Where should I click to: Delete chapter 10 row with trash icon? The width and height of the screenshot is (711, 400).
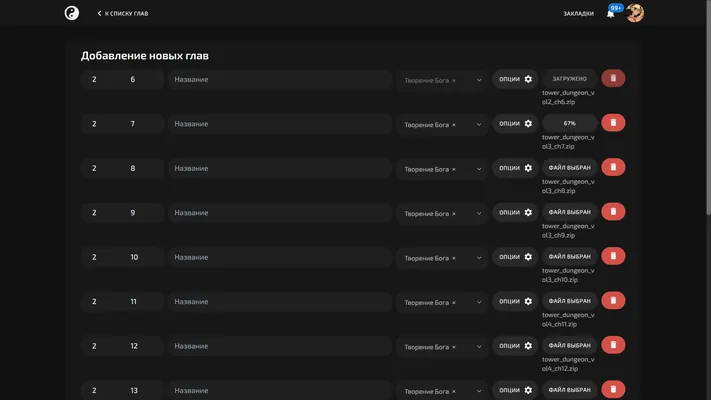(x=613, y=256)
